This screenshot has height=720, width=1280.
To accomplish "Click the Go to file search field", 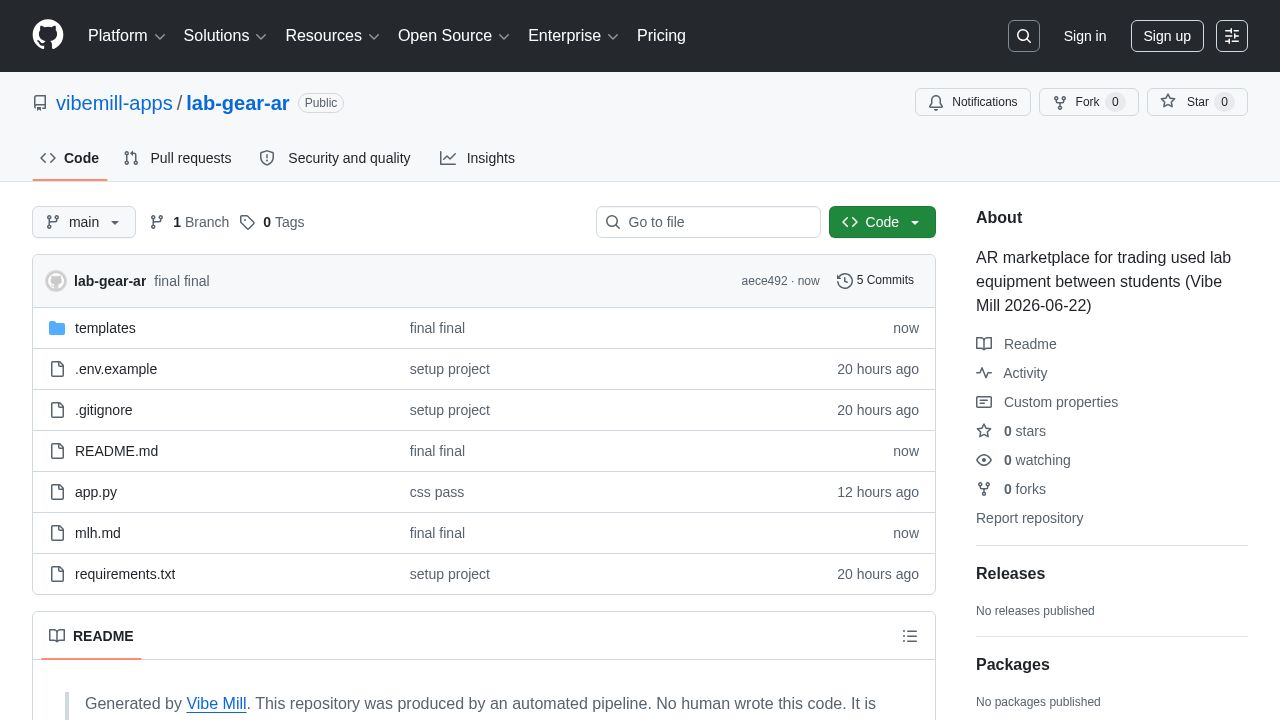I will click(708, 222).
